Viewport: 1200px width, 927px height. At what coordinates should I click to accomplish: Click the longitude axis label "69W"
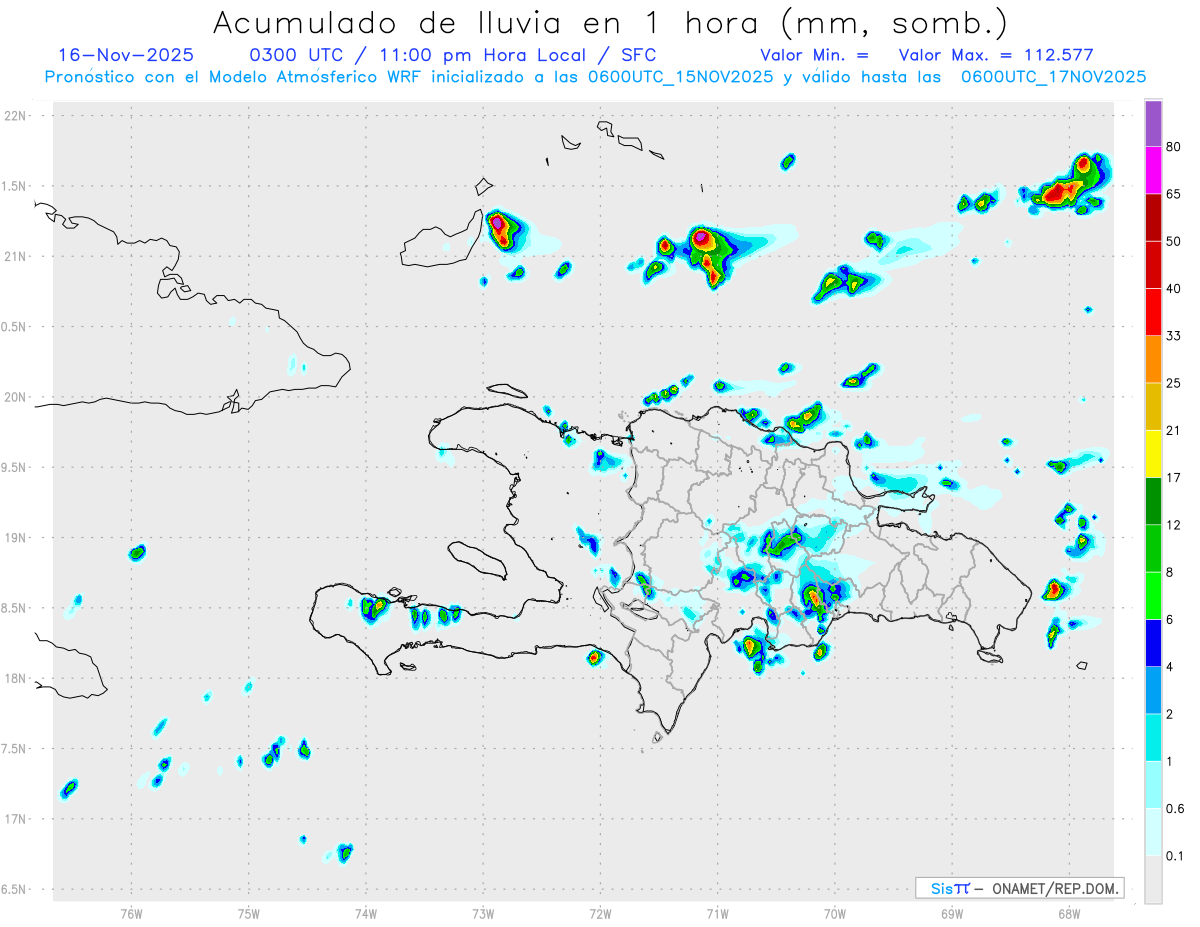click(952, 914)
